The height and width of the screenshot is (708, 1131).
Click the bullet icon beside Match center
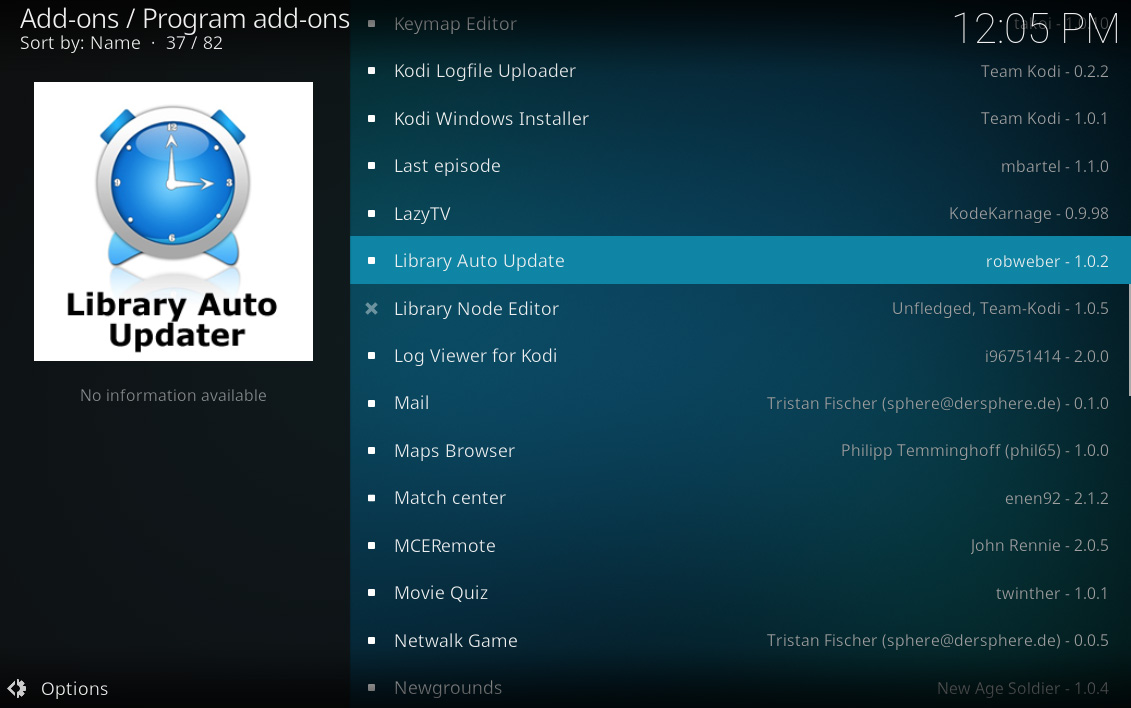click(371, 497)
